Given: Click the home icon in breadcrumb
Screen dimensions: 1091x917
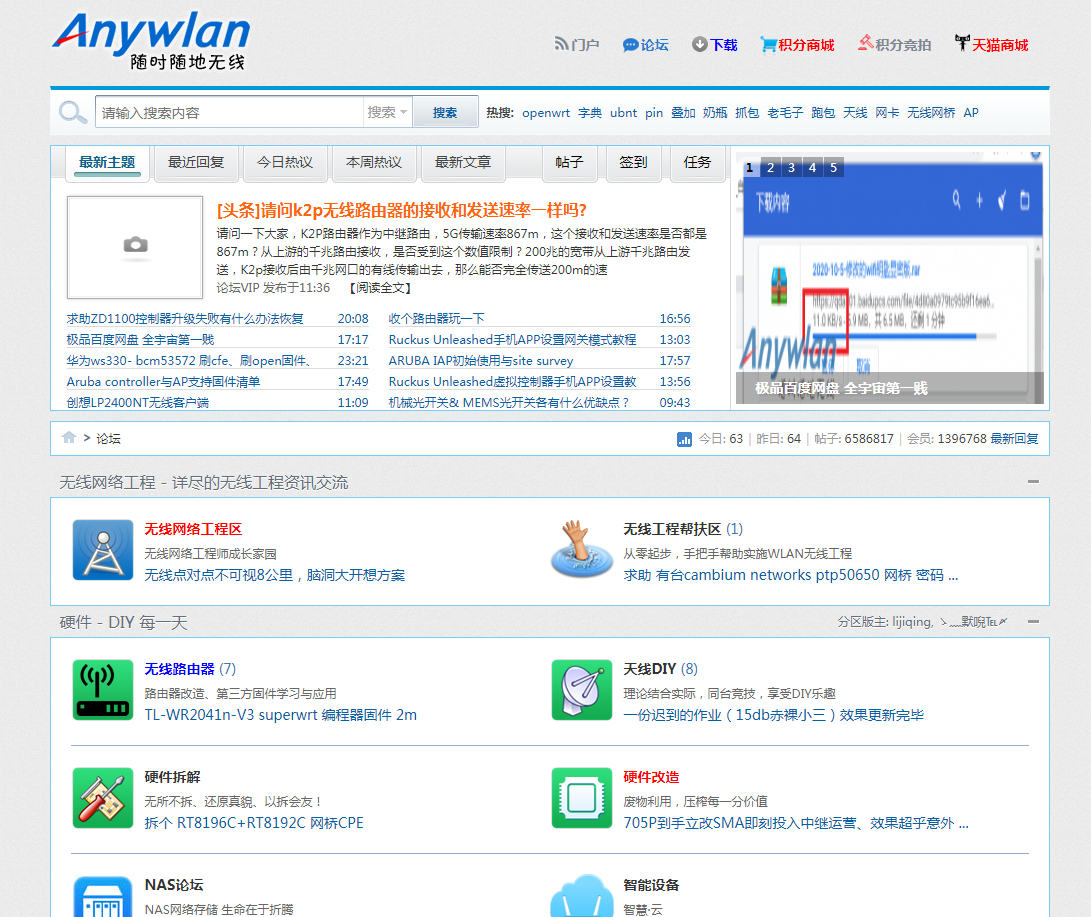Looking at the screenshot, I should click(69, 438).
